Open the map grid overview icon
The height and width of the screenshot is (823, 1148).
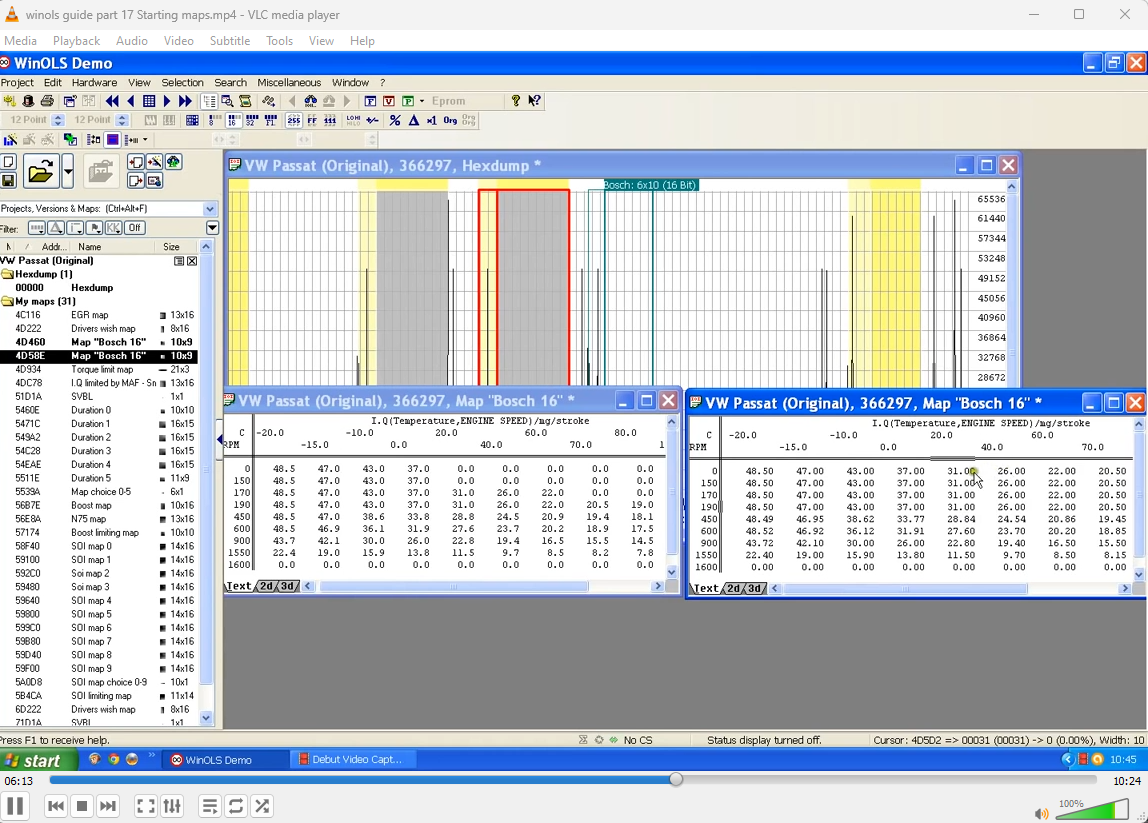pos(149,101)
